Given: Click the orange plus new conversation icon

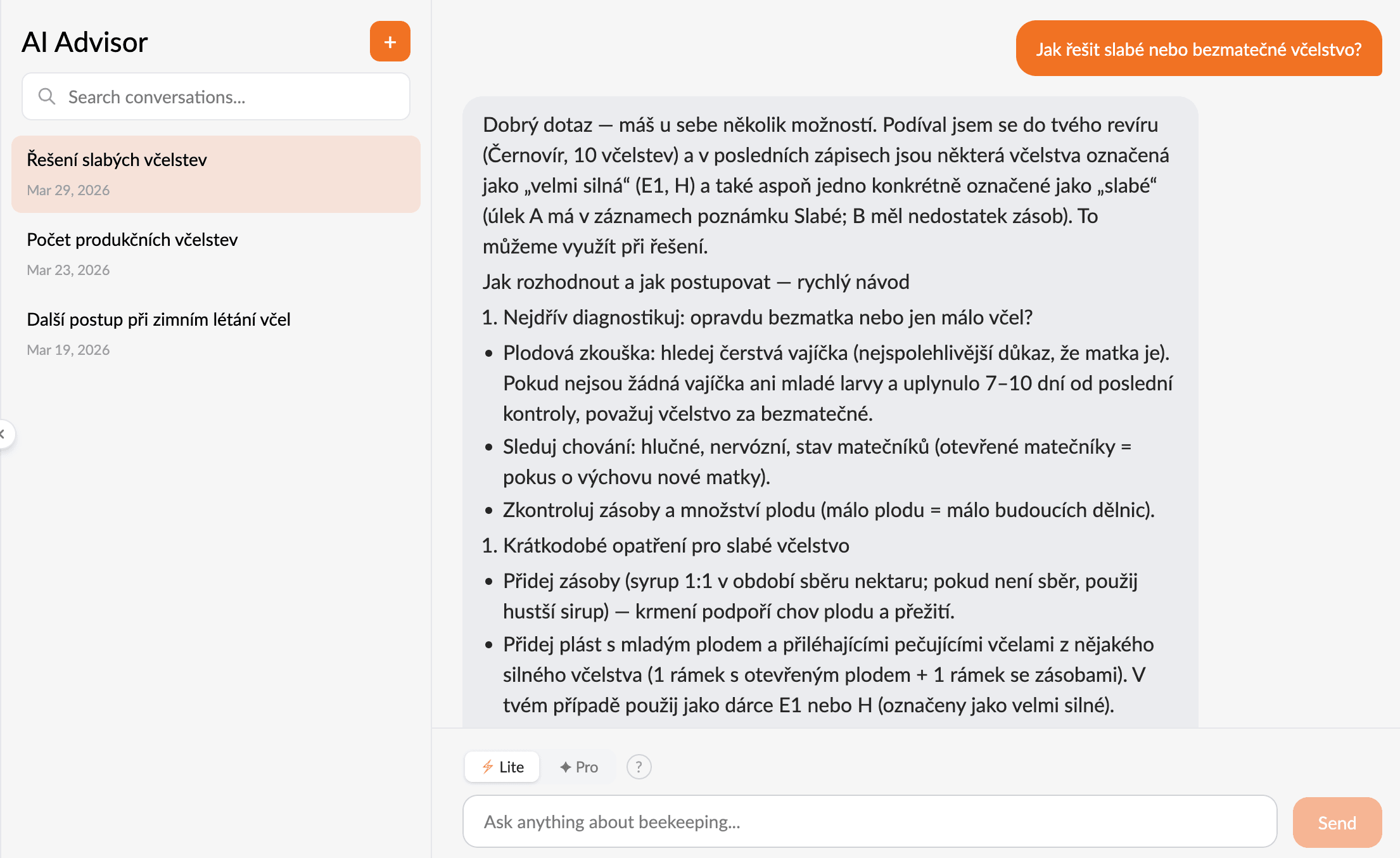Looking at the screenshot, I should [390, 42].
